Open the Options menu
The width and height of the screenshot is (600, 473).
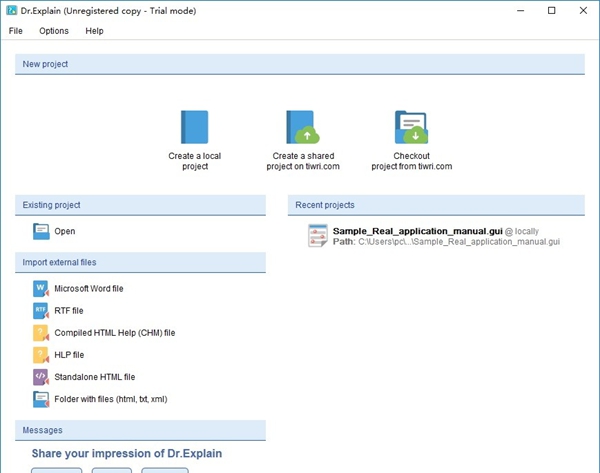(x=54, y=31)
